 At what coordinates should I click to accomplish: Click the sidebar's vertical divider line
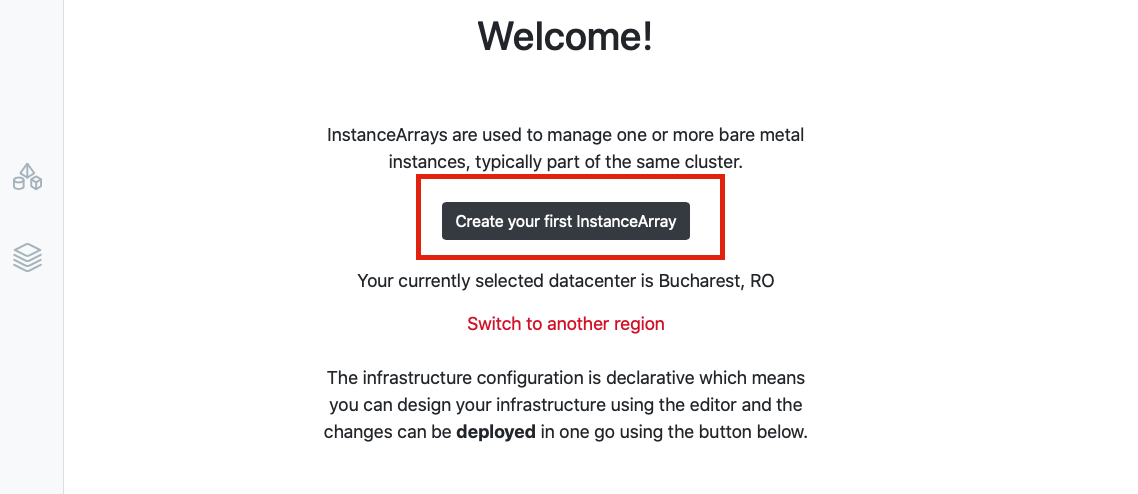(x=63, y=247)
